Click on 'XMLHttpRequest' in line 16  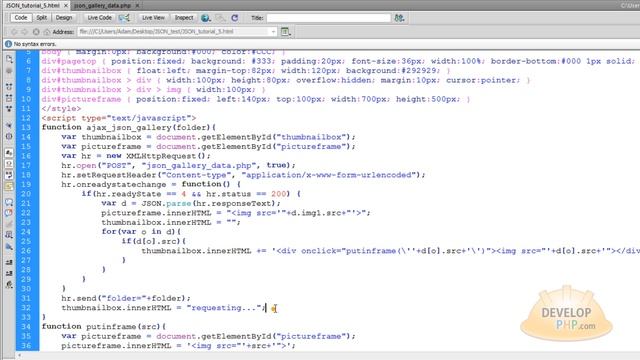162,156
